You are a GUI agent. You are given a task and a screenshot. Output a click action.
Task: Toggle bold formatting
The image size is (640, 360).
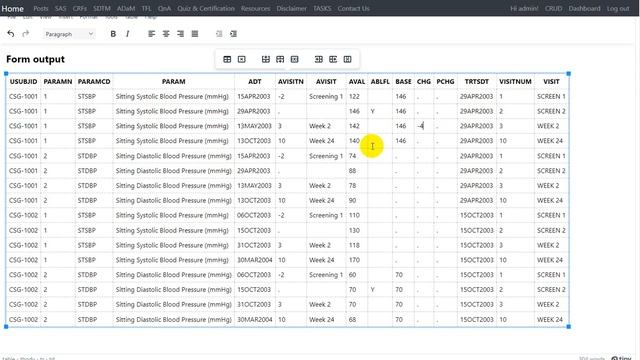pyautogui.click(x=113, y=34)
